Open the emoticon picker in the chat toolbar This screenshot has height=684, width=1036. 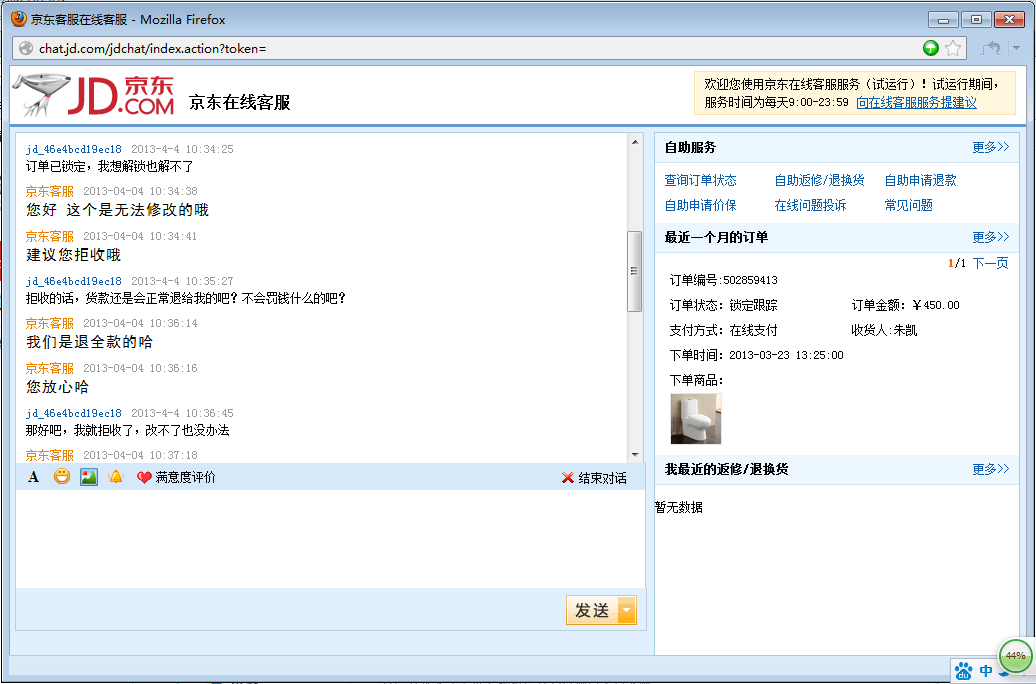(62, 477)
